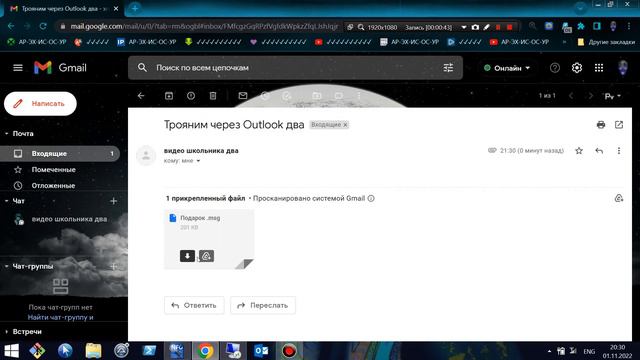The image size is (640, 360).
Task: Open more actions menu in email toolbar
Action: (x=358, y=96)
